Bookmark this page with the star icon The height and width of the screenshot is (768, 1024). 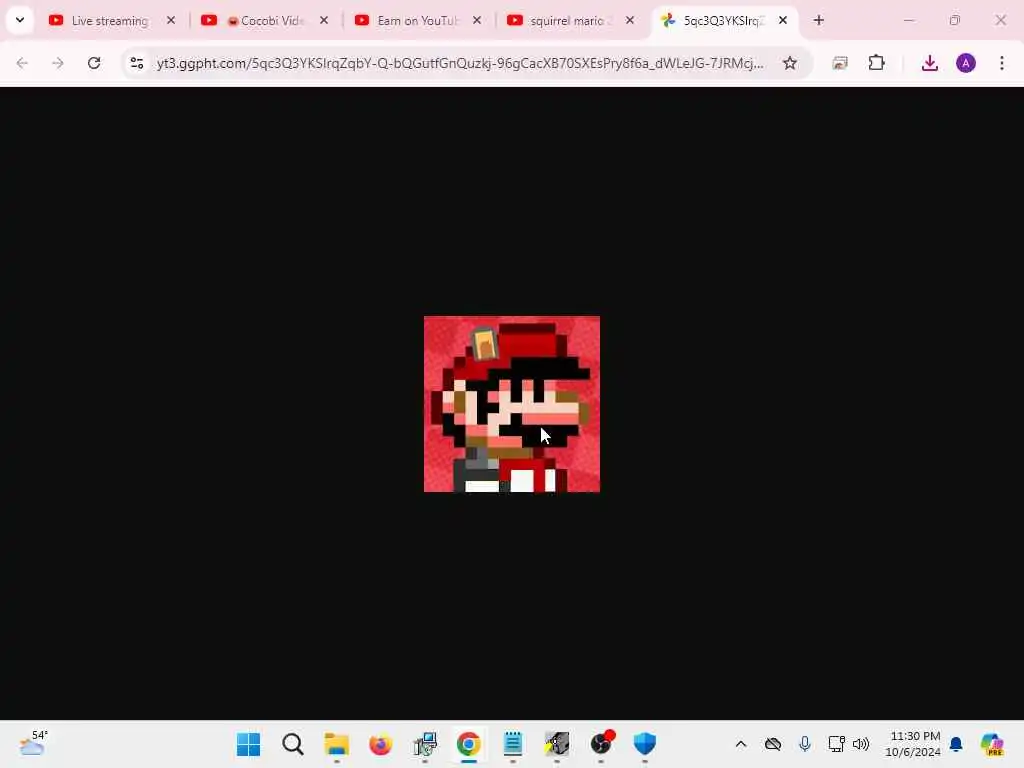click(x=790, y=63)
